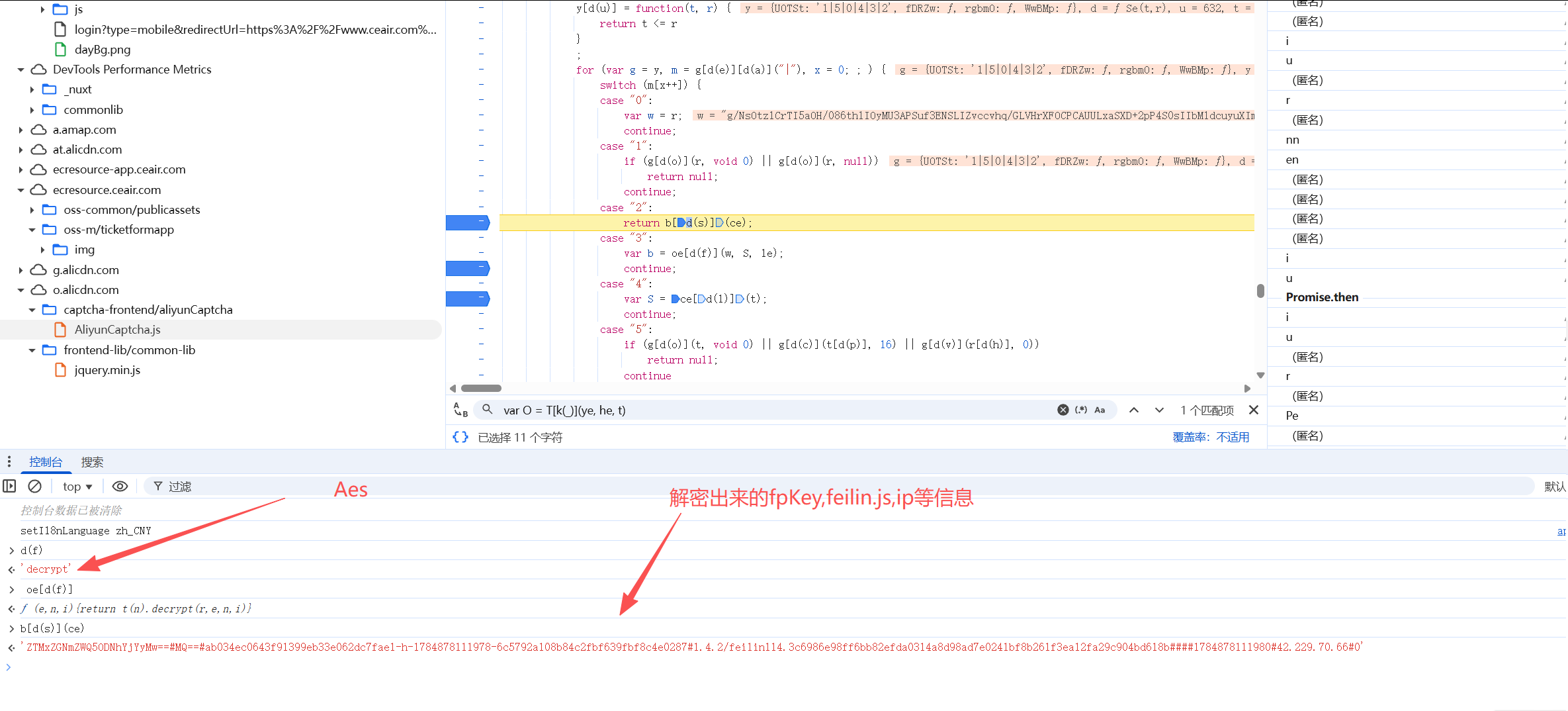
Task: Click the pretty-print curly braces icon
Action: click(x=460, y=437)
